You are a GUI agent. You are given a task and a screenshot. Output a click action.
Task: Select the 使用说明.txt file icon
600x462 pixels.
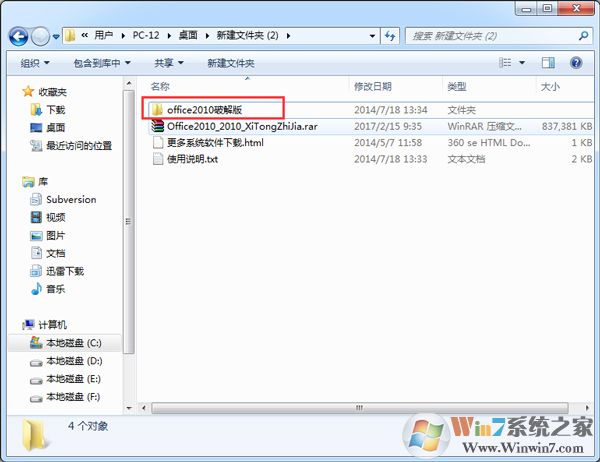(x=158, y=158)
